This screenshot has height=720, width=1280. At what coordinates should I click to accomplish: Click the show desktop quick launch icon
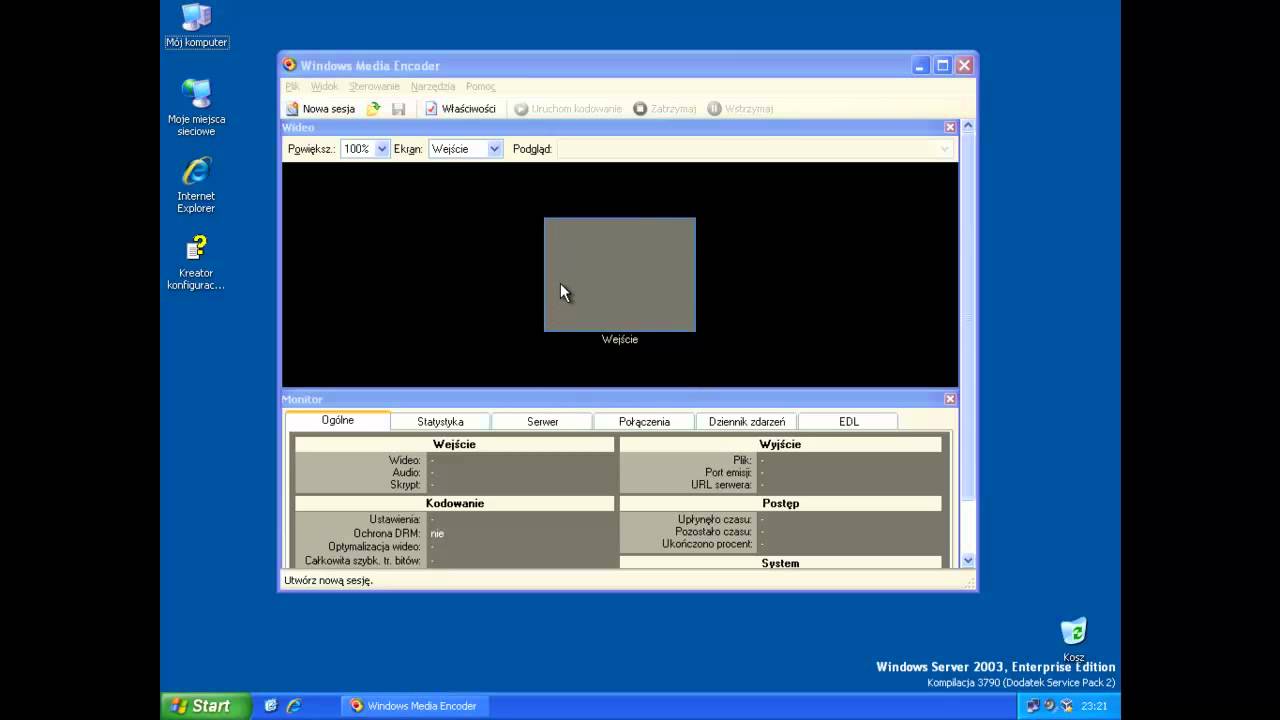click(270, 706)
